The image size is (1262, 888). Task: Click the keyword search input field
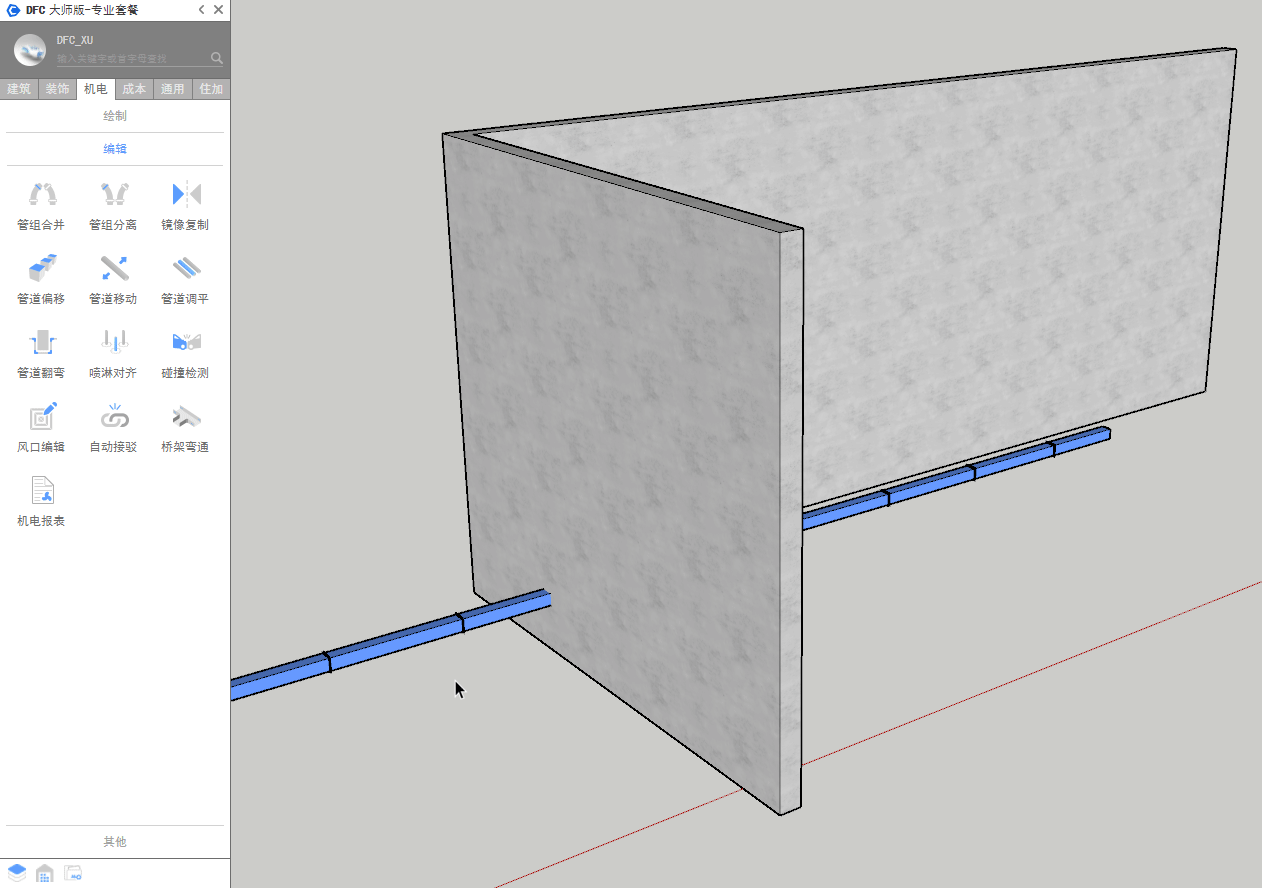click(130, 59)
